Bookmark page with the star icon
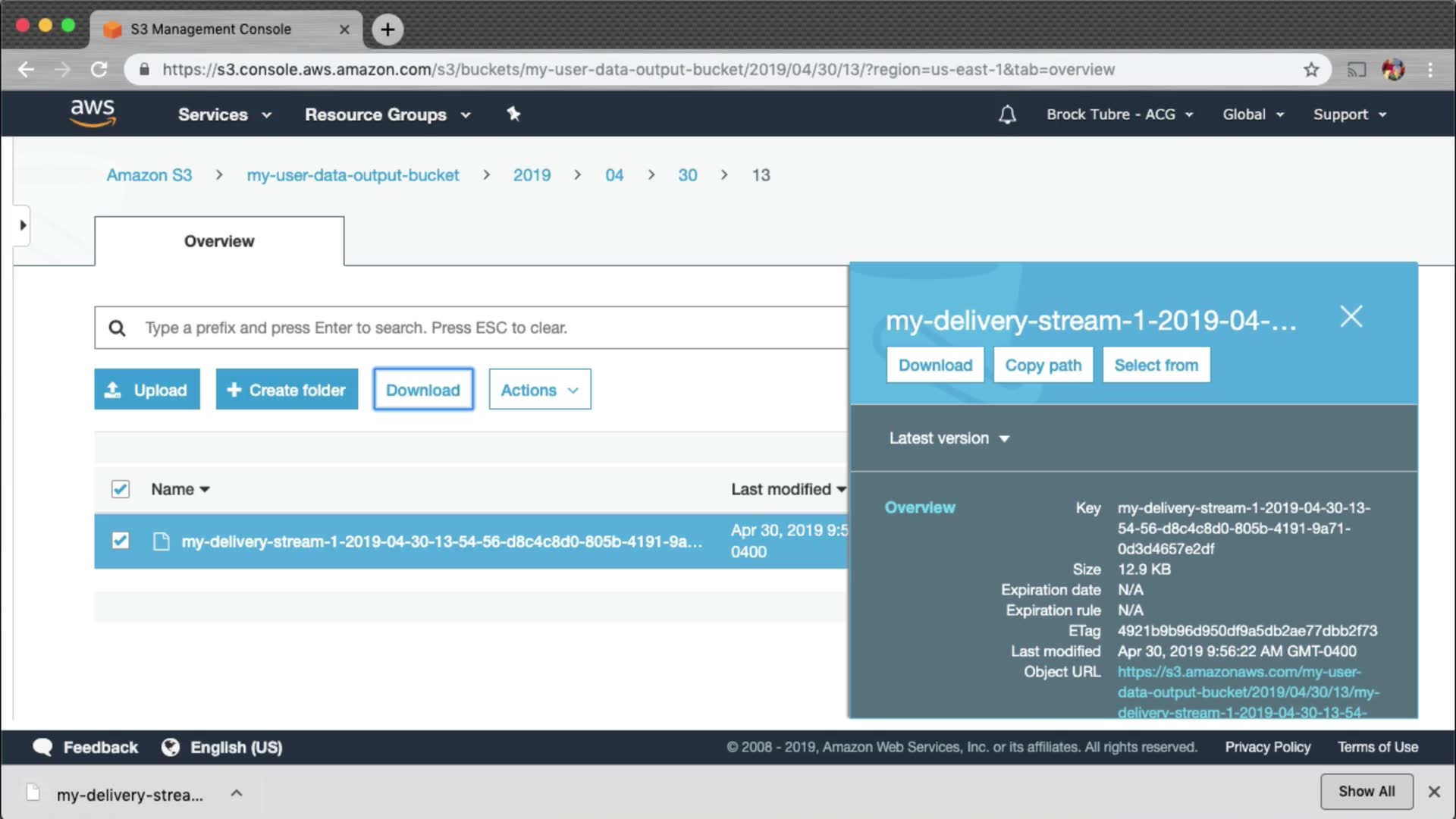 click(1311, 70)
